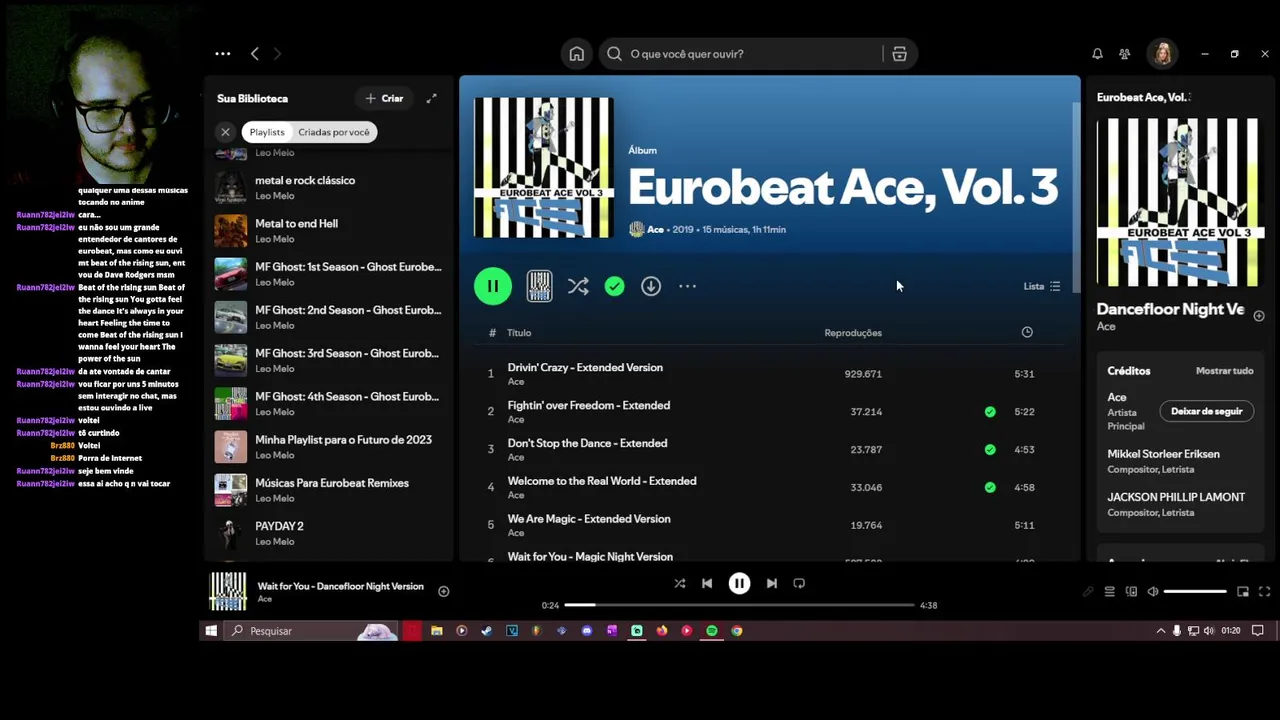Open MF Ghost: 3rd Season playlist

(x=330, y=360)
